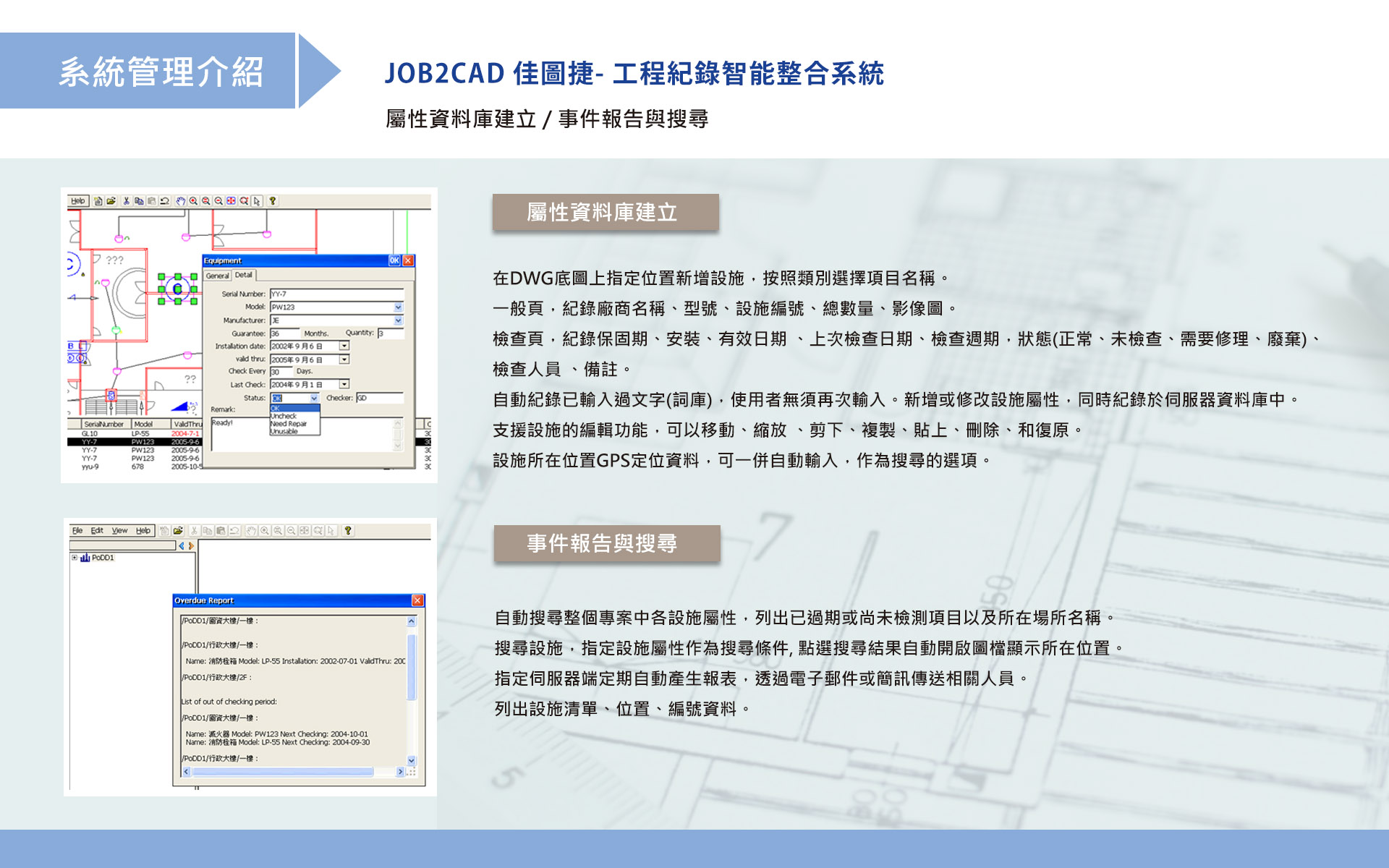Open Help menu in the Equipment screenshot
The width and height of the screenshot is (1389, 868).
(78, 201)
